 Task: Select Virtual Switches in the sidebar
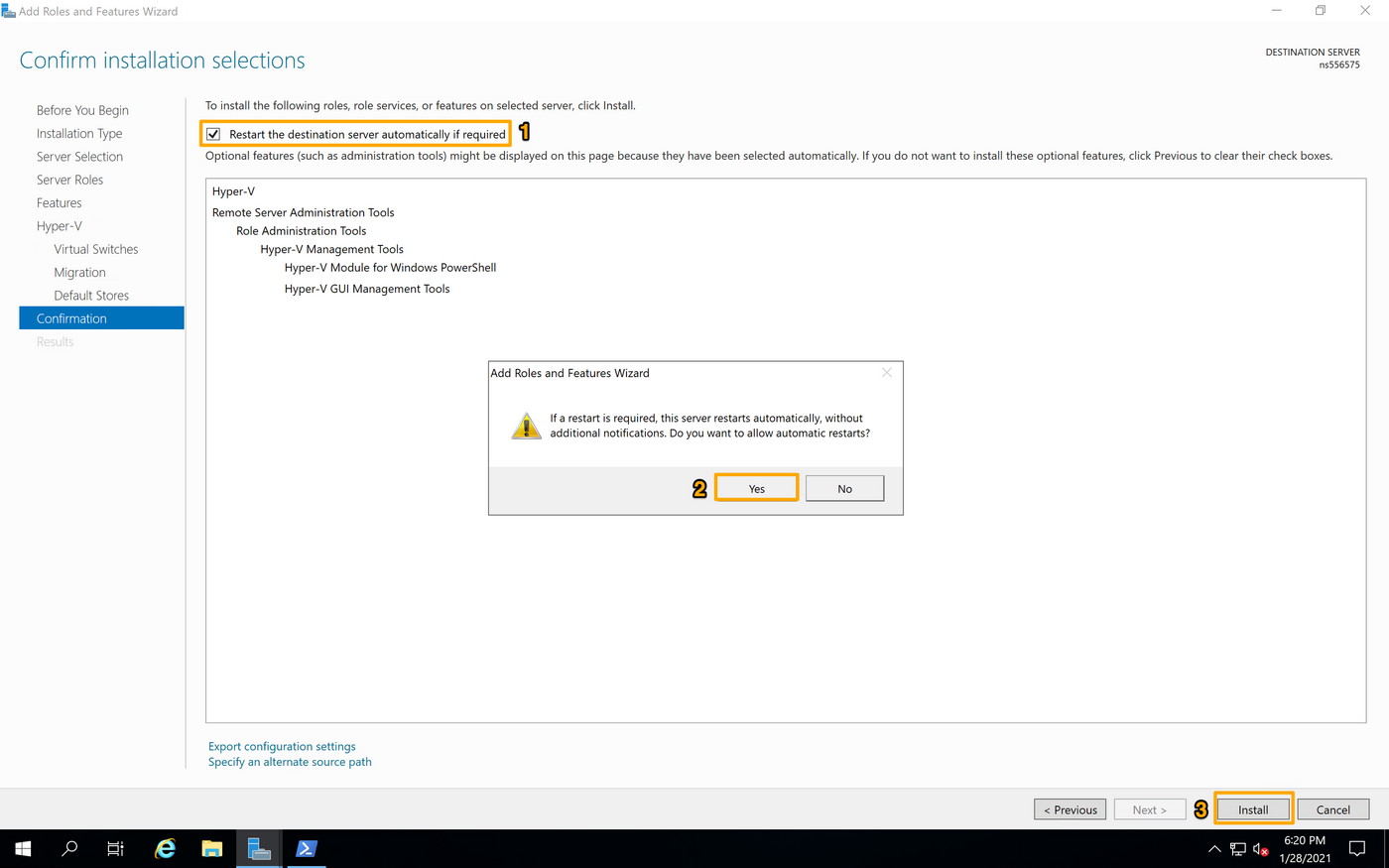click(95, 248)
